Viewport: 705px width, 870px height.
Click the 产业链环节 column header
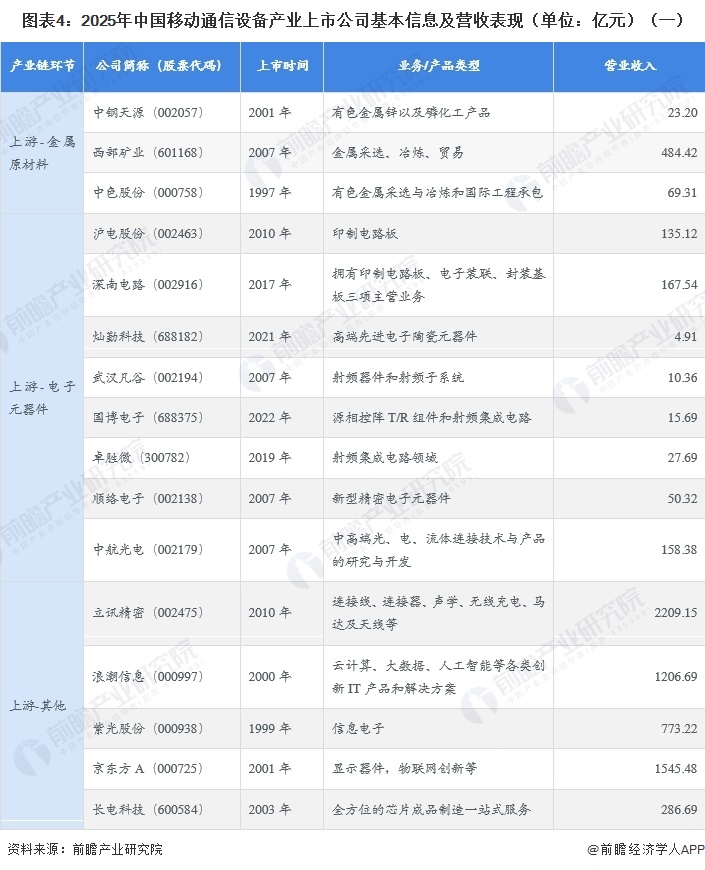[x=42, y=66]
